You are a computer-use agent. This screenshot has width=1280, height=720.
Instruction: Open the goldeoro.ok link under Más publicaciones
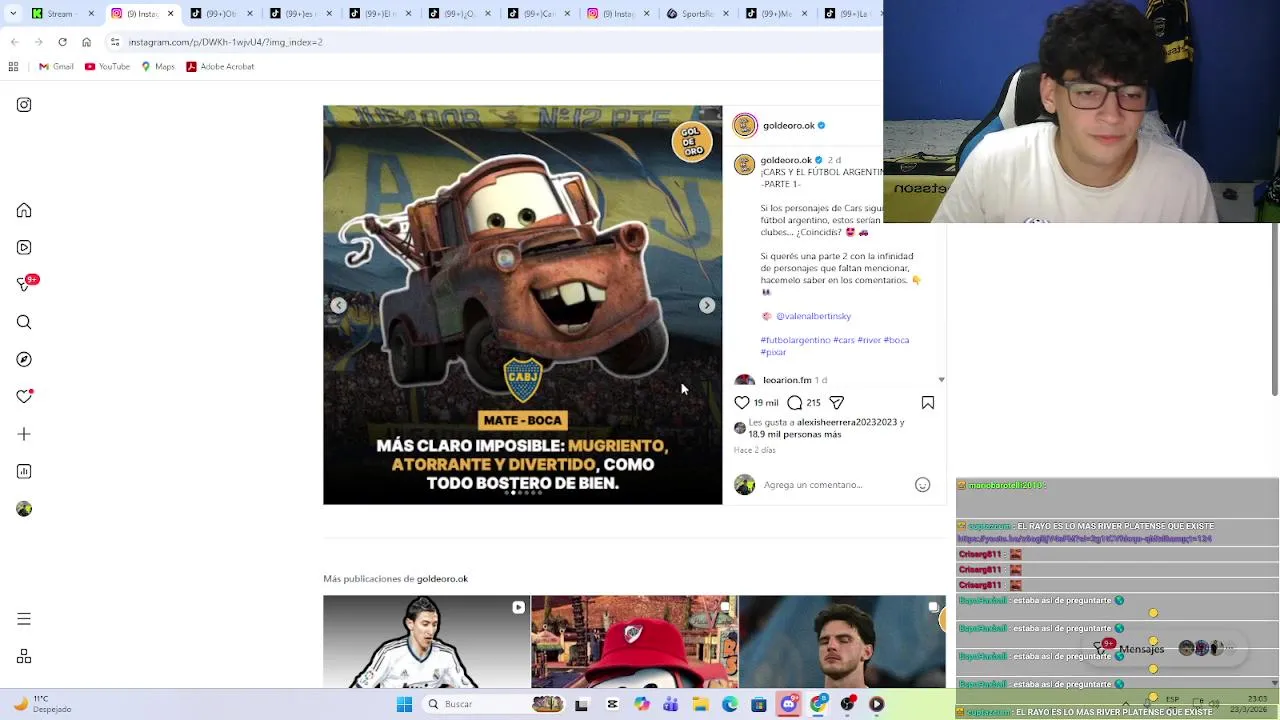(442, 579)
